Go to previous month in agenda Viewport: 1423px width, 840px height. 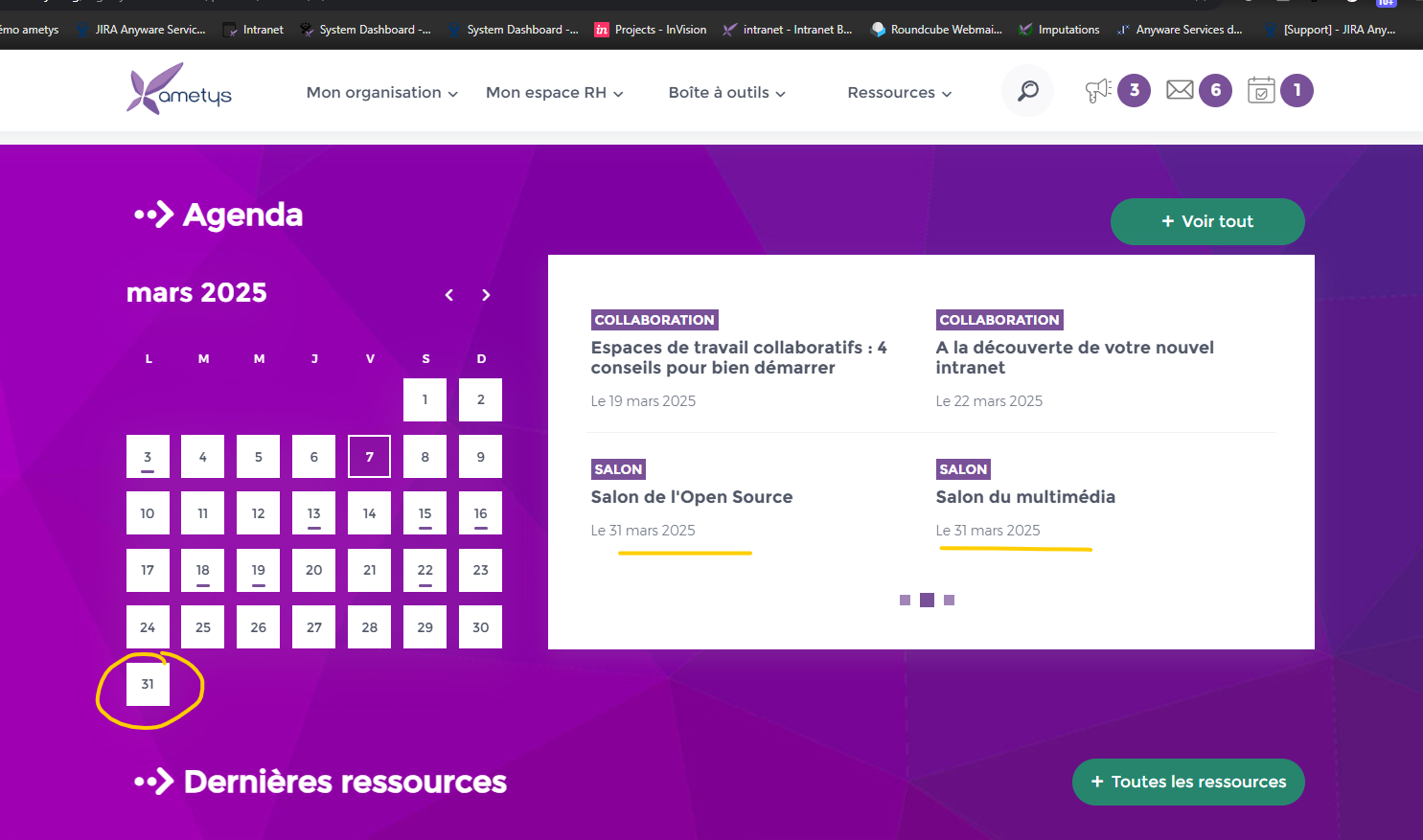448,295
